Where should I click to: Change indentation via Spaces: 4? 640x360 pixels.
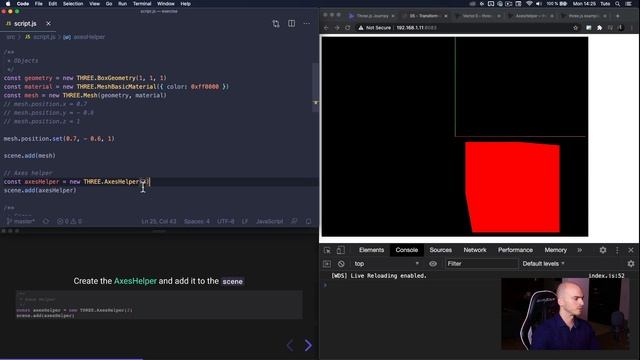[197, 221]
